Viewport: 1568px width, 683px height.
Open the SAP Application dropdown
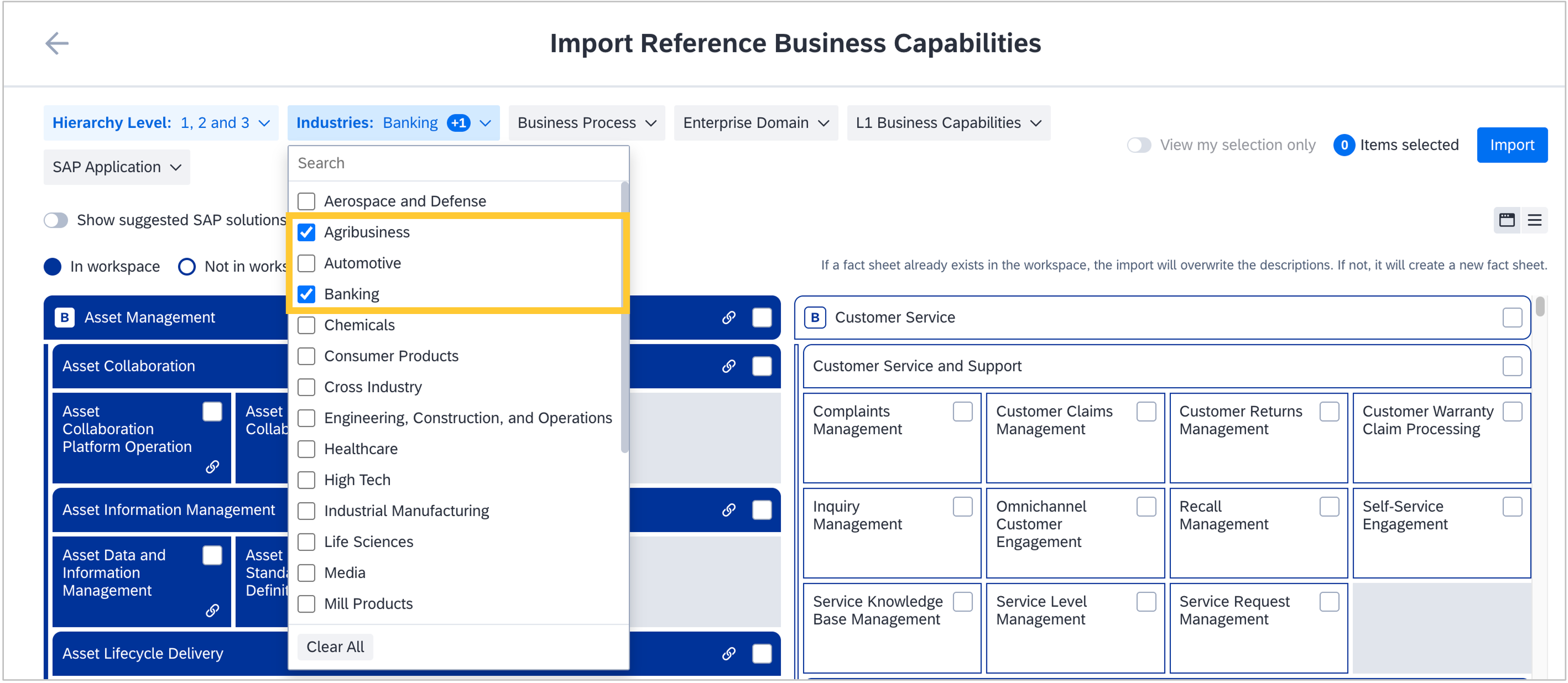click(116, 167)
